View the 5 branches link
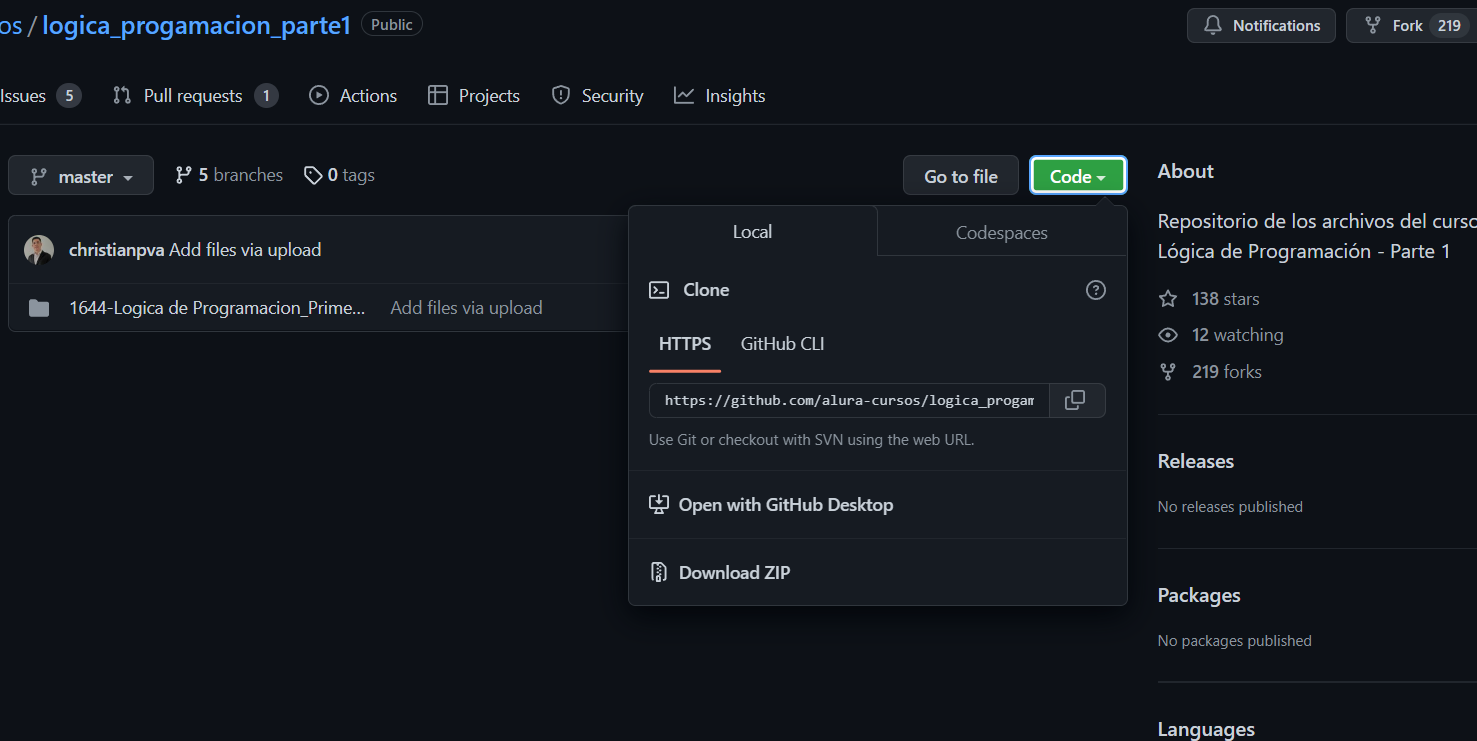This screenshot has height=741, width=1477. coord(229,175)
